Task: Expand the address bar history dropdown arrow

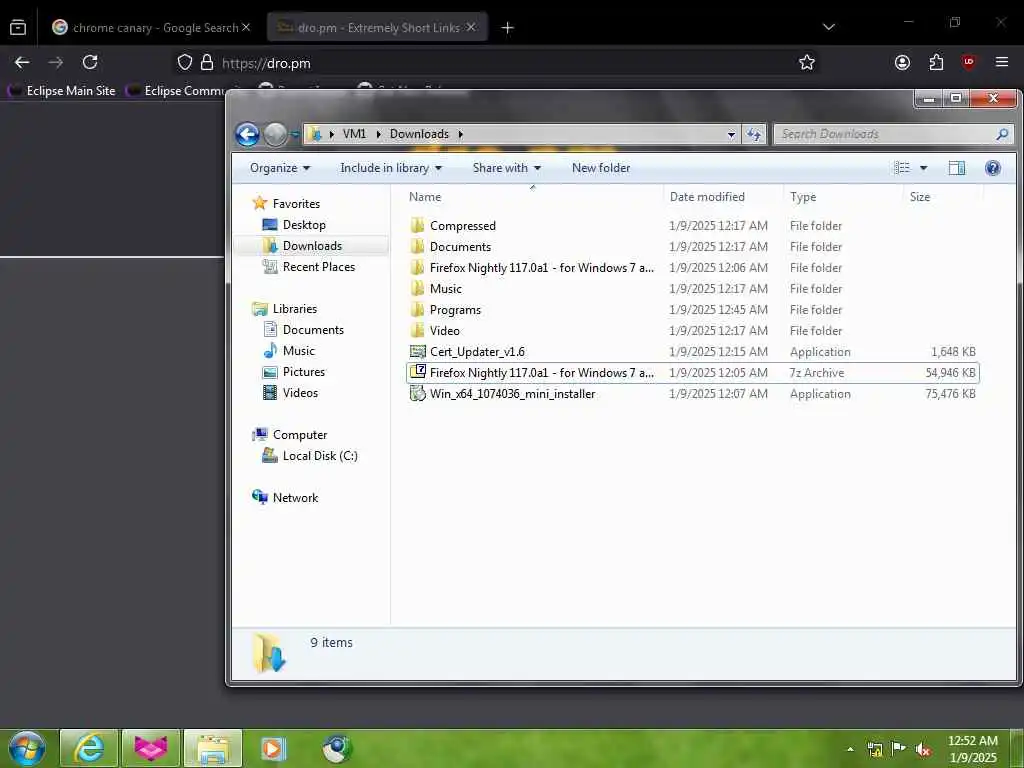Action: [731, 135]
